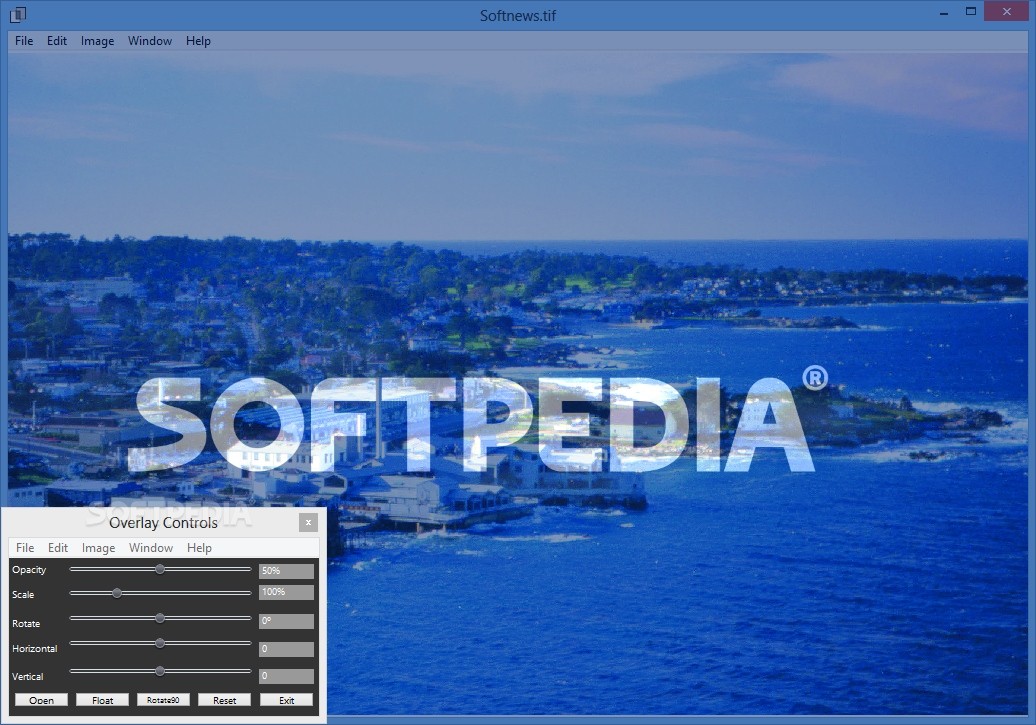Click the Vertical value field

(286, 676)
